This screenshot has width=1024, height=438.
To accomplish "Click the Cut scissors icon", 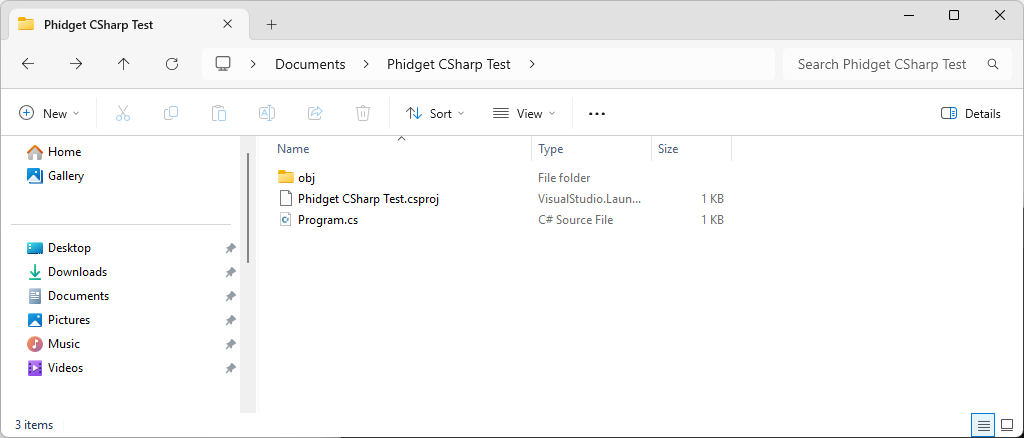I will (x=123, y=114).
